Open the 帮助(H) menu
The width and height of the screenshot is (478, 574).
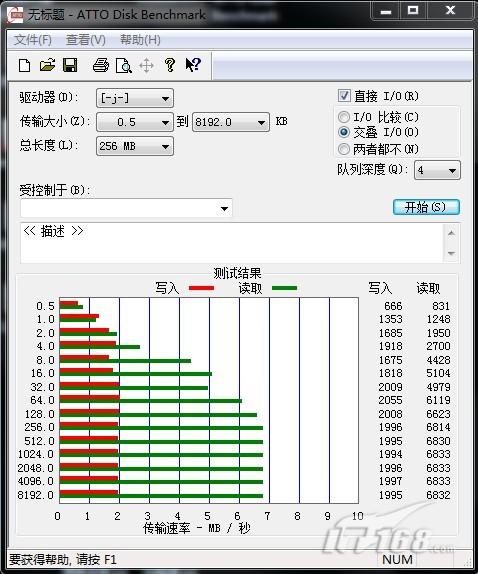tap(140, 40)
